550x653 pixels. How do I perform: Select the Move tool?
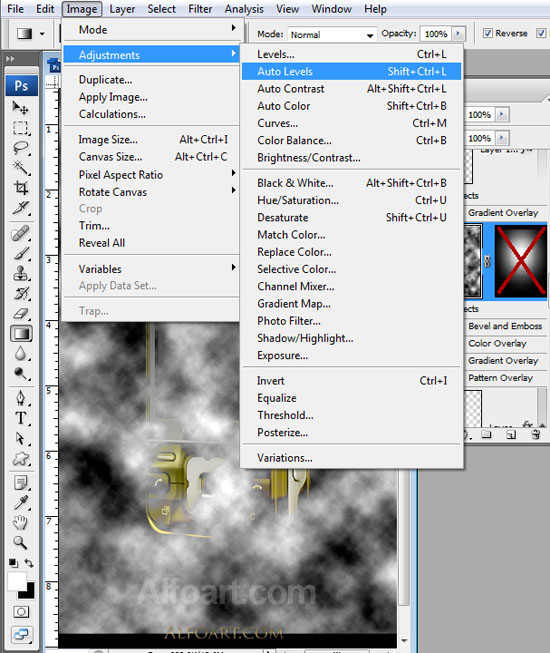(20, 108)
